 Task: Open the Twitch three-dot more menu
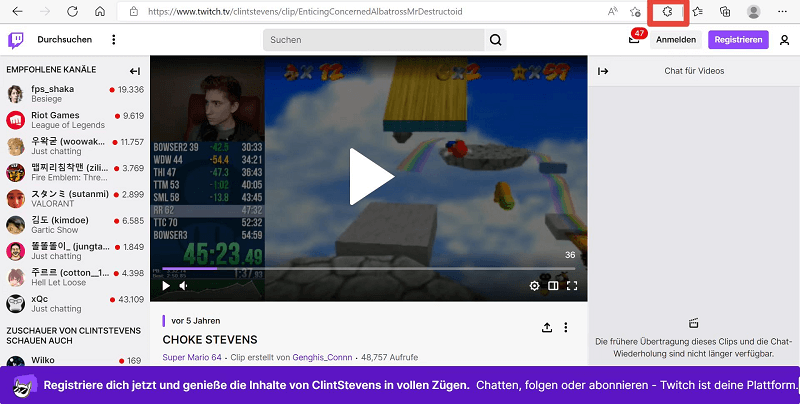click(x=114, y=39)
